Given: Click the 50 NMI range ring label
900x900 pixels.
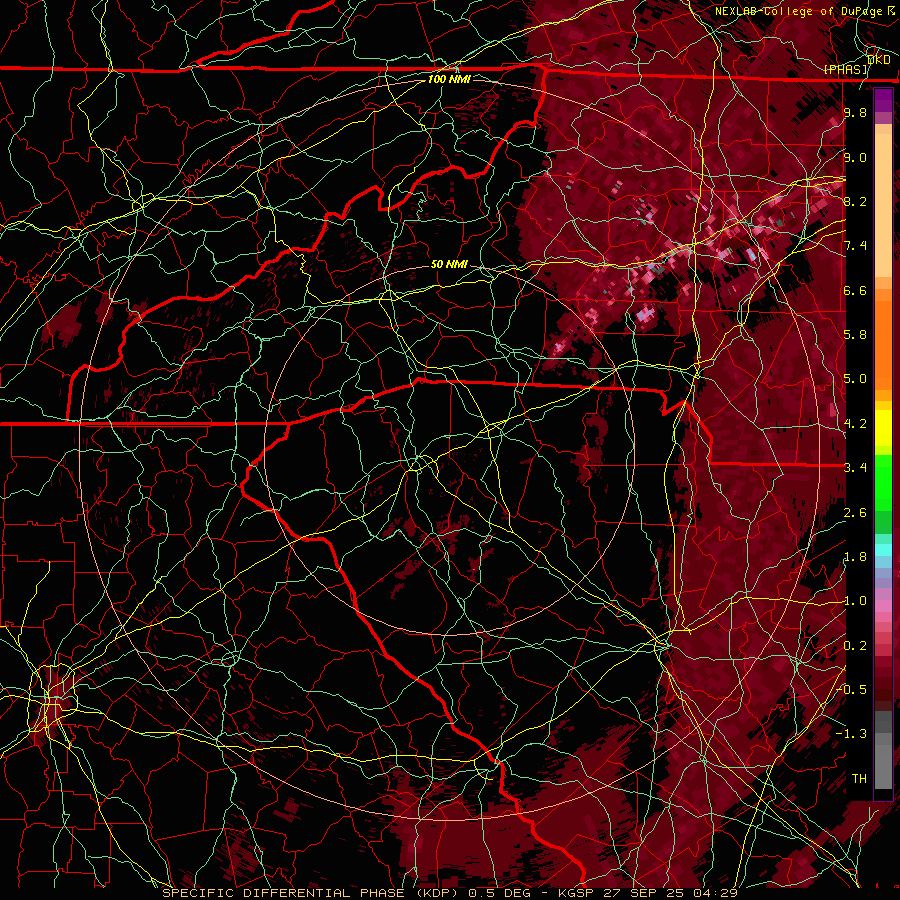Looking at the screenshot, I should [x=449, y=264].
